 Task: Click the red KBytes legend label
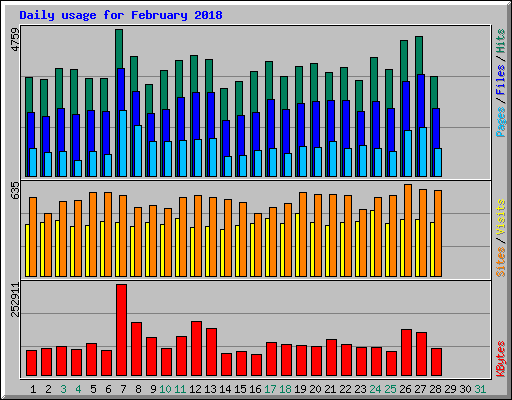click(x=501, y=359)
